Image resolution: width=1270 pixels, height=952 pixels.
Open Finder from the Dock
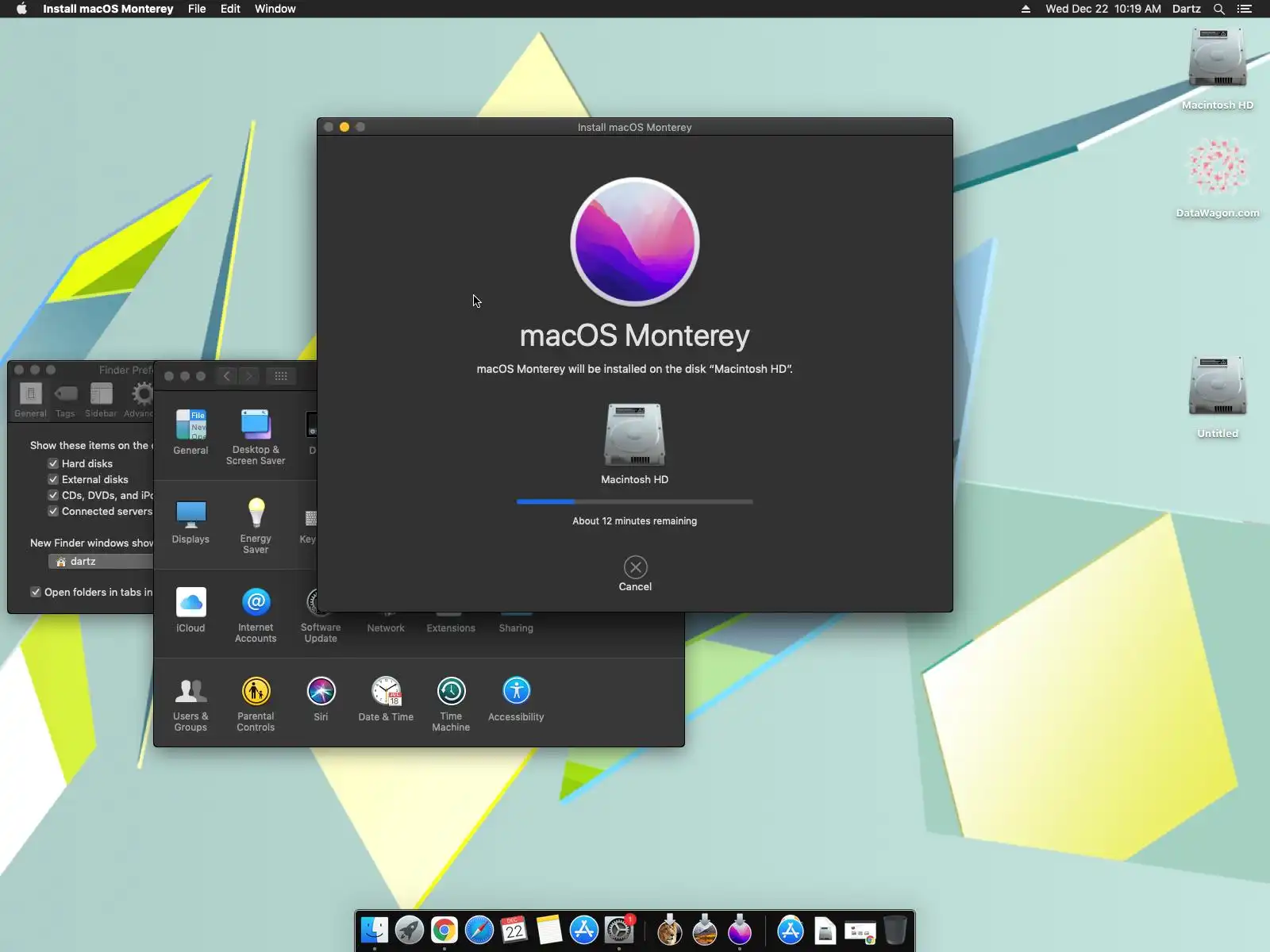375,930
